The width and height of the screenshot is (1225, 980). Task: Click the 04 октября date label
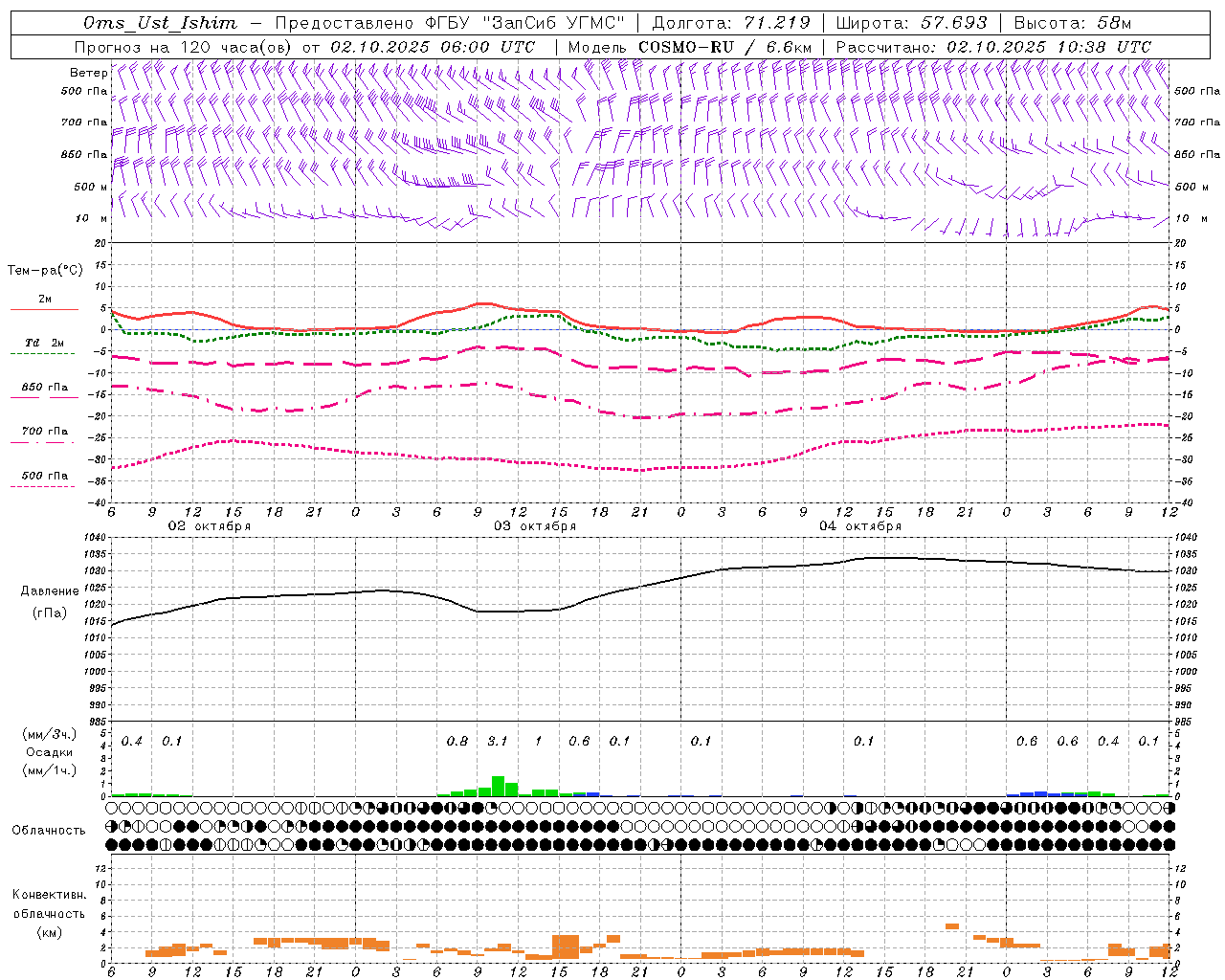point(859,526)
